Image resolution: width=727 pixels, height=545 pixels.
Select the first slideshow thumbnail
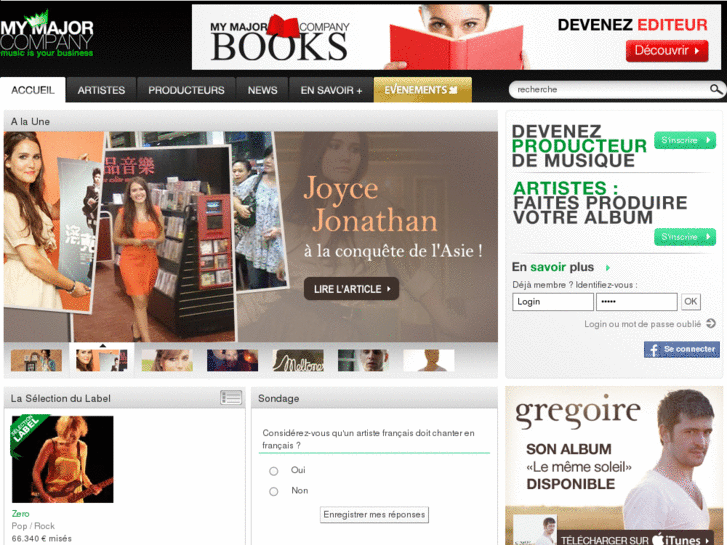pyautogui.click(x=36, y=360)
